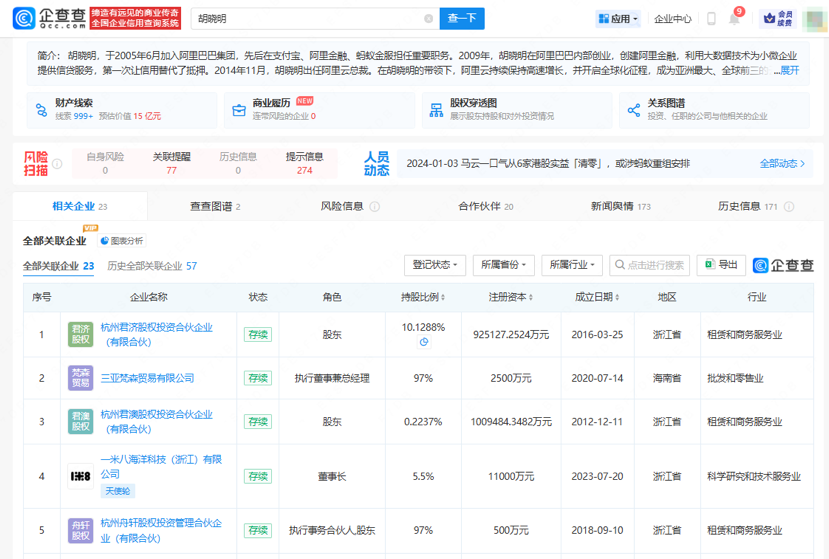The image size is (829, 559).
Task: Export the list with 导出 button
Action: 721,265
